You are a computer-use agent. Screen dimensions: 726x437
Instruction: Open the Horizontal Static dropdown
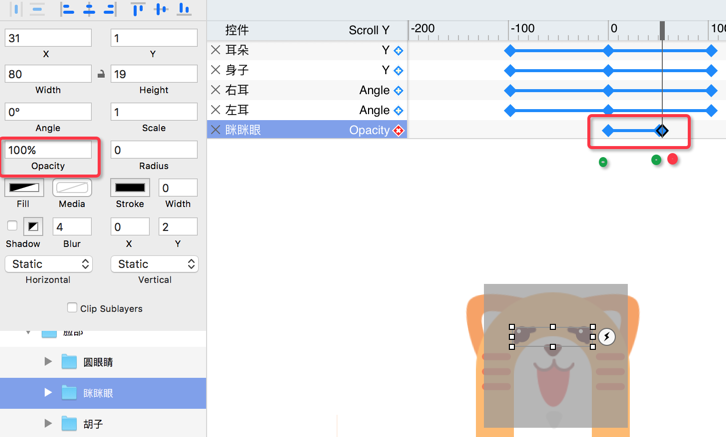[x=49, y=264]
